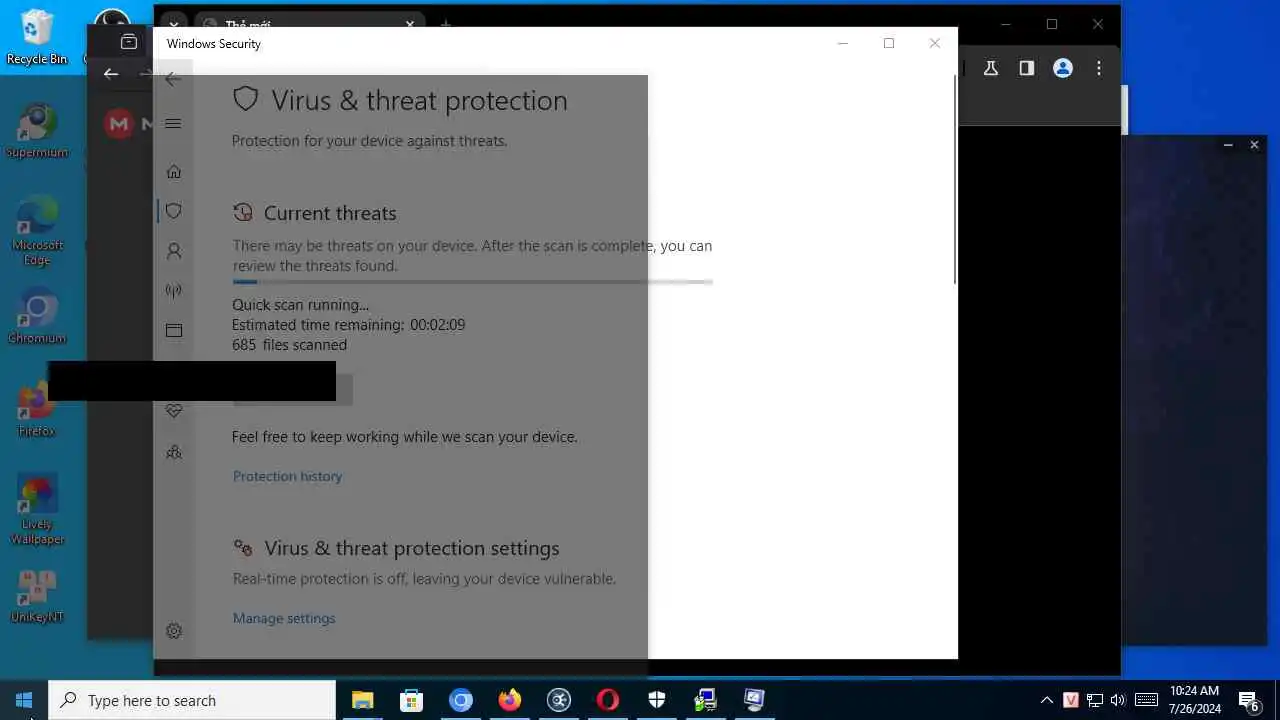Viewport: 1280px width, 720px height.
Task: Open Windows Security settings gear
Action: tap(174, 631)
